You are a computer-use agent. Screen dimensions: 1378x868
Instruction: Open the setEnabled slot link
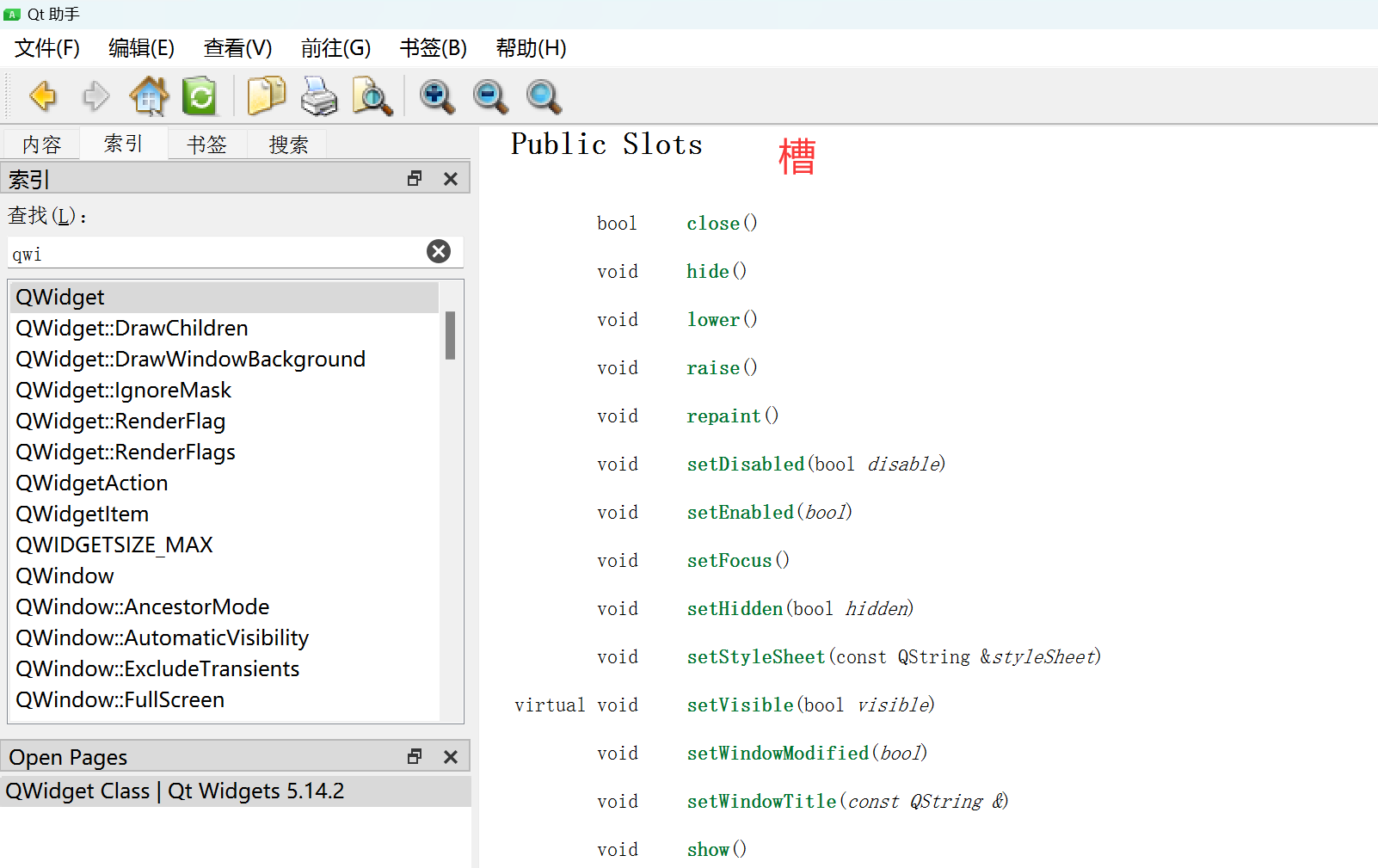740,513
